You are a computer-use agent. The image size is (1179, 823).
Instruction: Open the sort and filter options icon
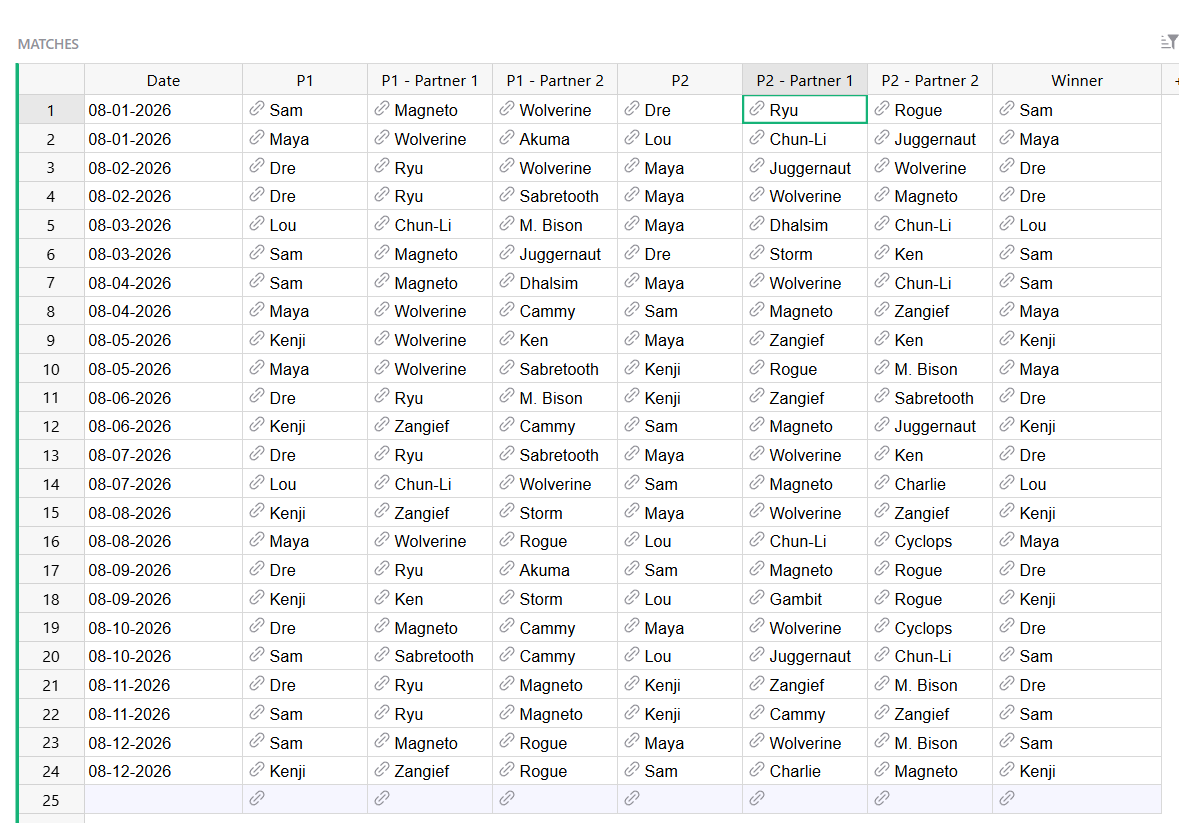[x=1169, y=42]
